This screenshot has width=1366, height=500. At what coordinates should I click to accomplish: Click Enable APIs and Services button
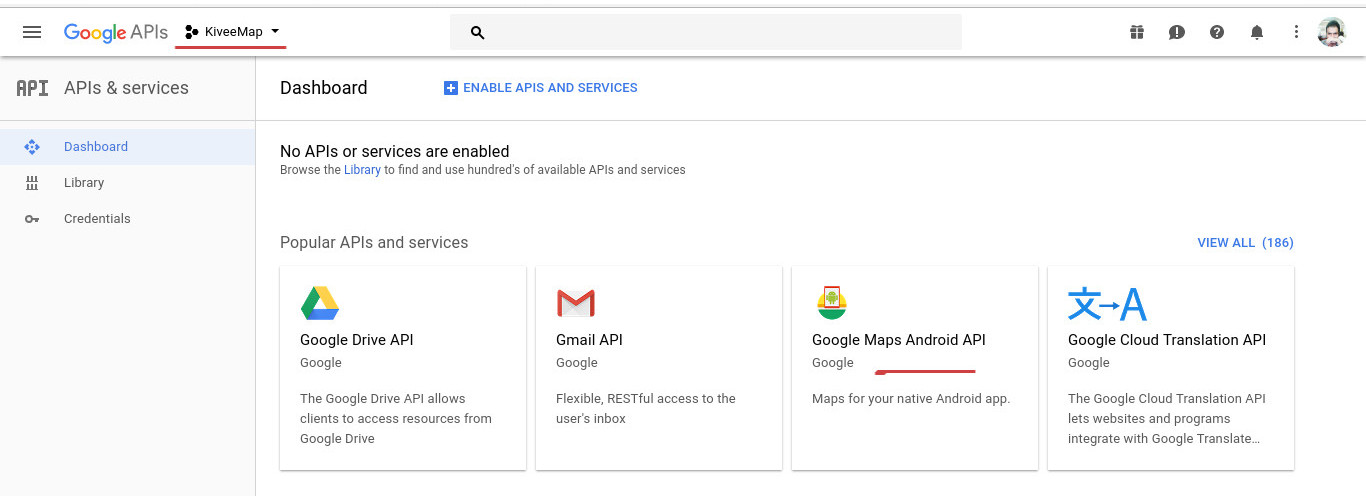(x=540, y=88)
